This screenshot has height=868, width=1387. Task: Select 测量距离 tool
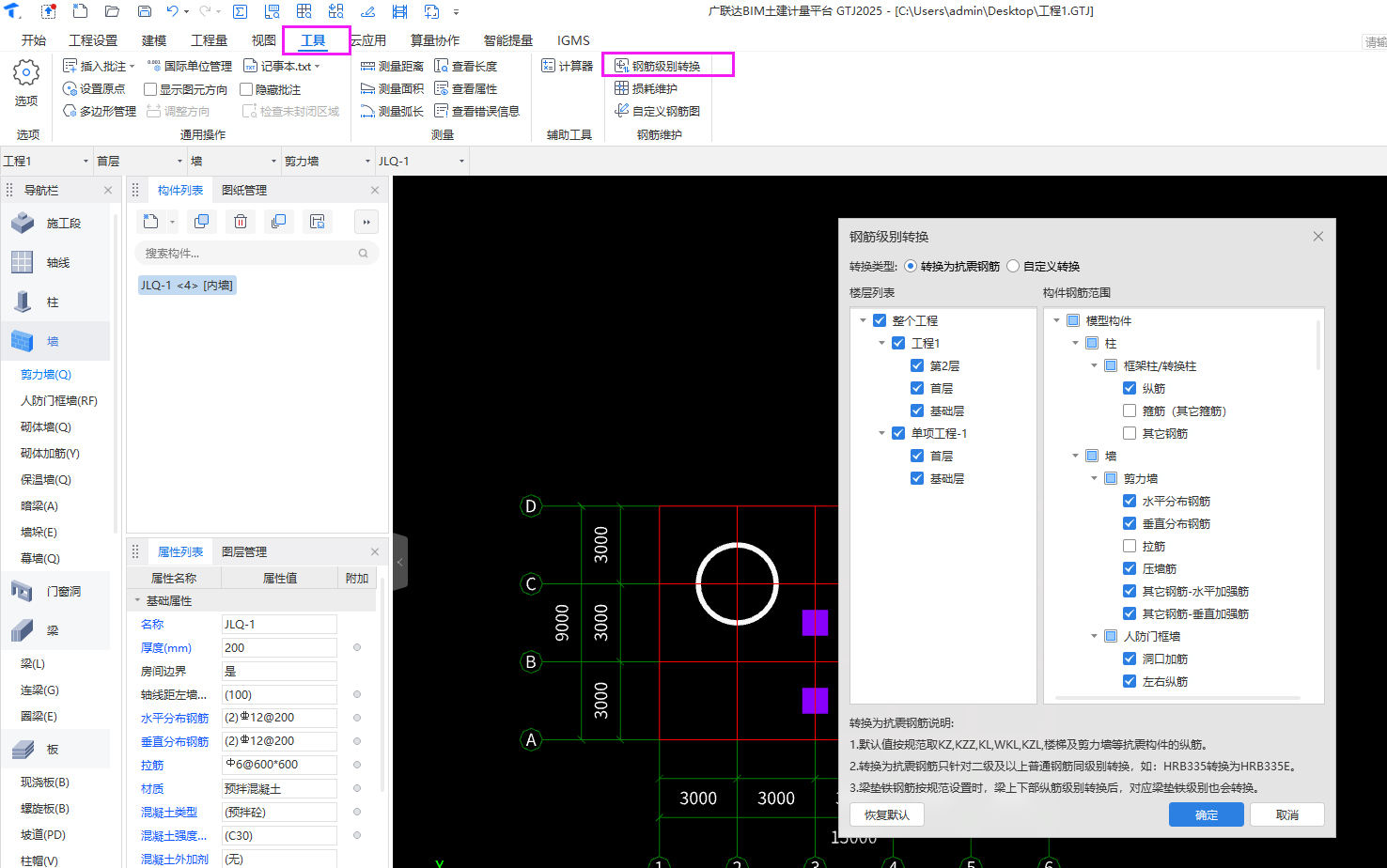point(393,66)
